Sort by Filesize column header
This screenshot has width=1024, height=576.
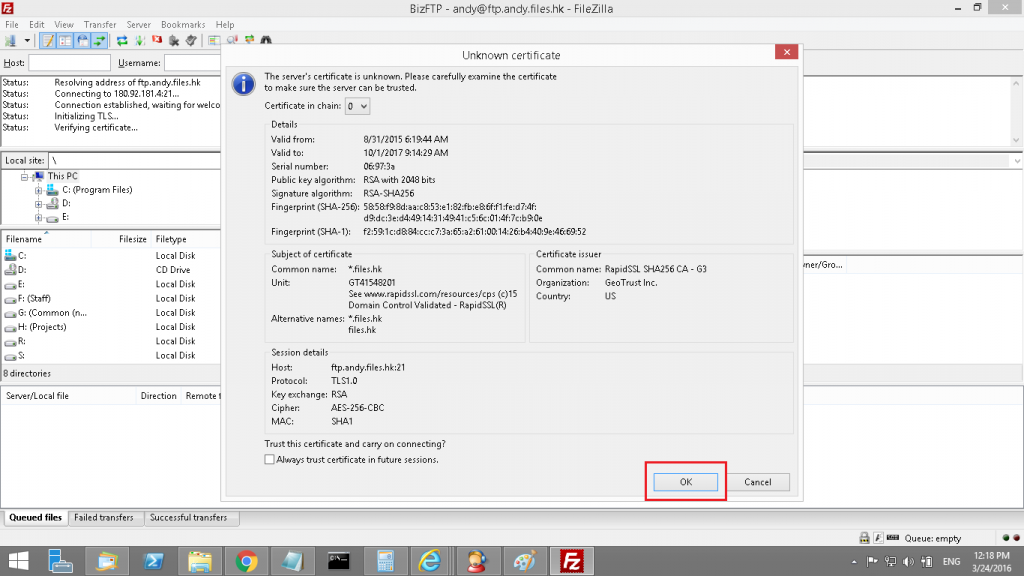(121, 239)
